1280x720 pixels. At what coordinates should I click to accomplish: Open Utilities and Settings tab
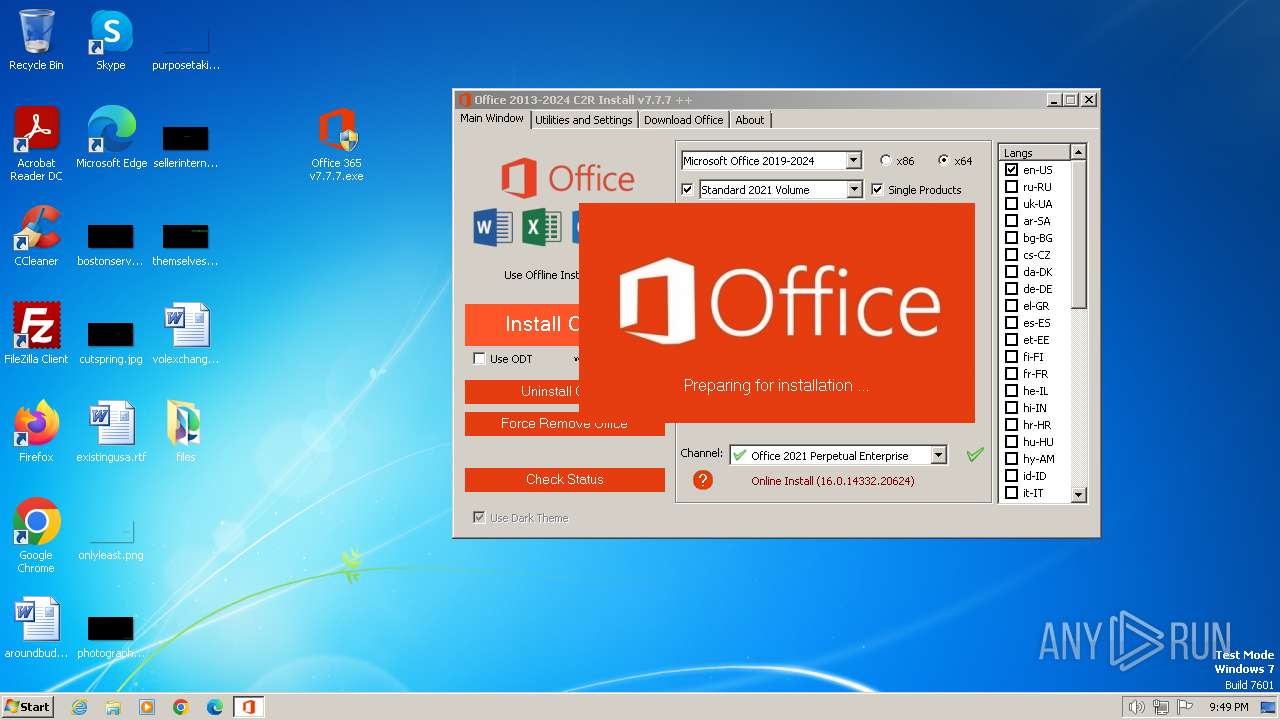click(584, 120)
